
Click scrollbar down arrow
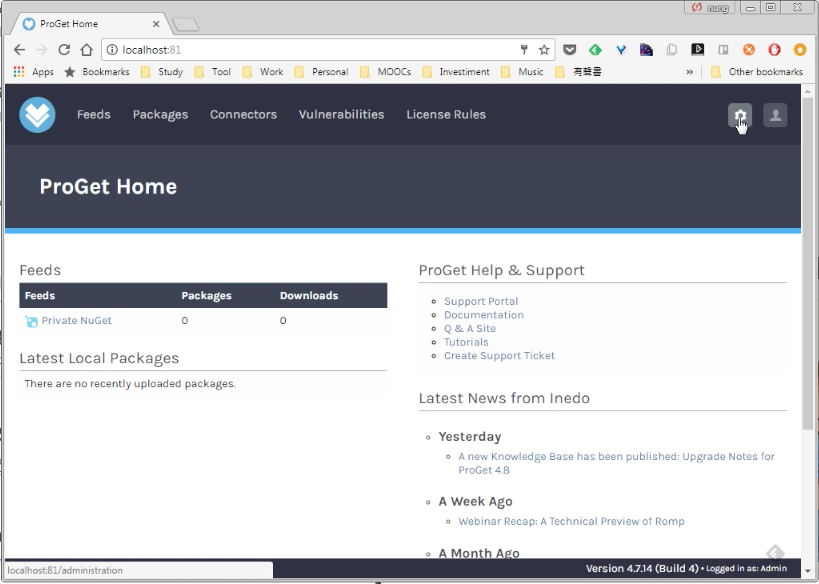(x=808, y=571)
